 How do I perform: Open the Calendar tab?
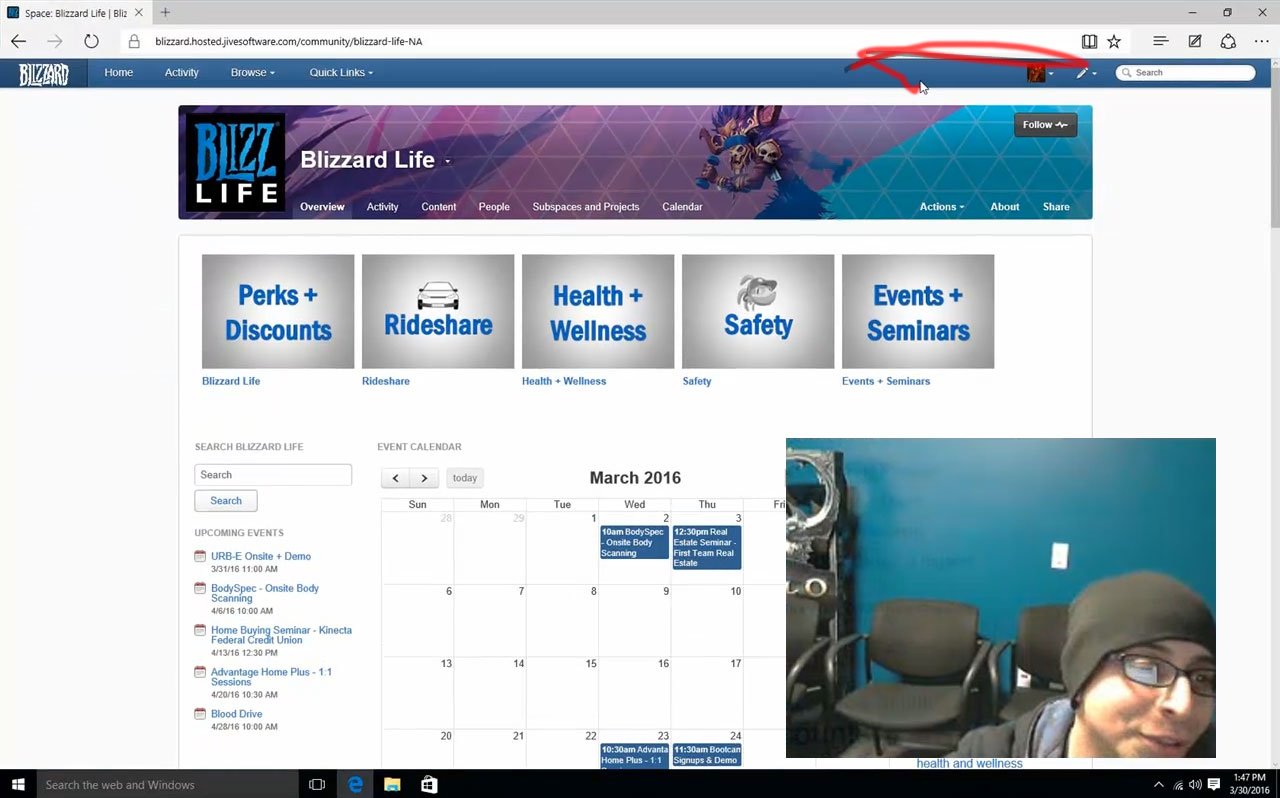coord(682,207)
